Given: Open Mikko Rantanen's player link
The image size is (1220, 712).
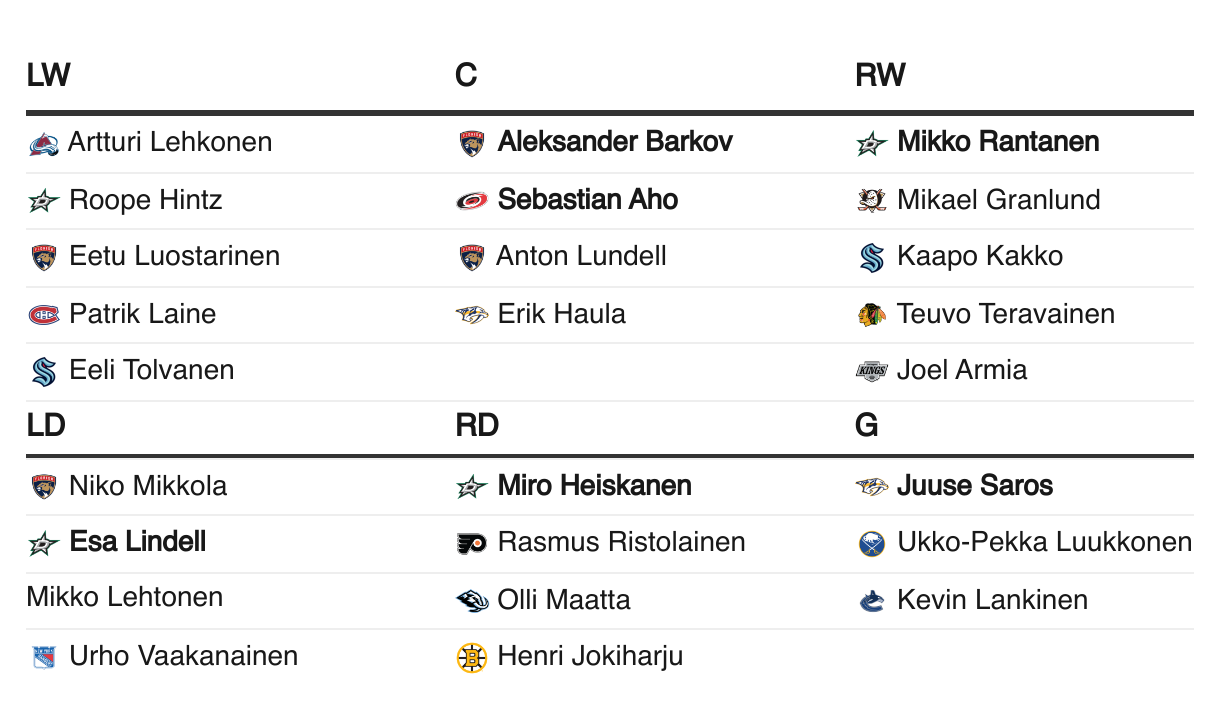Looking at the screenshot, I should [998, 142].
